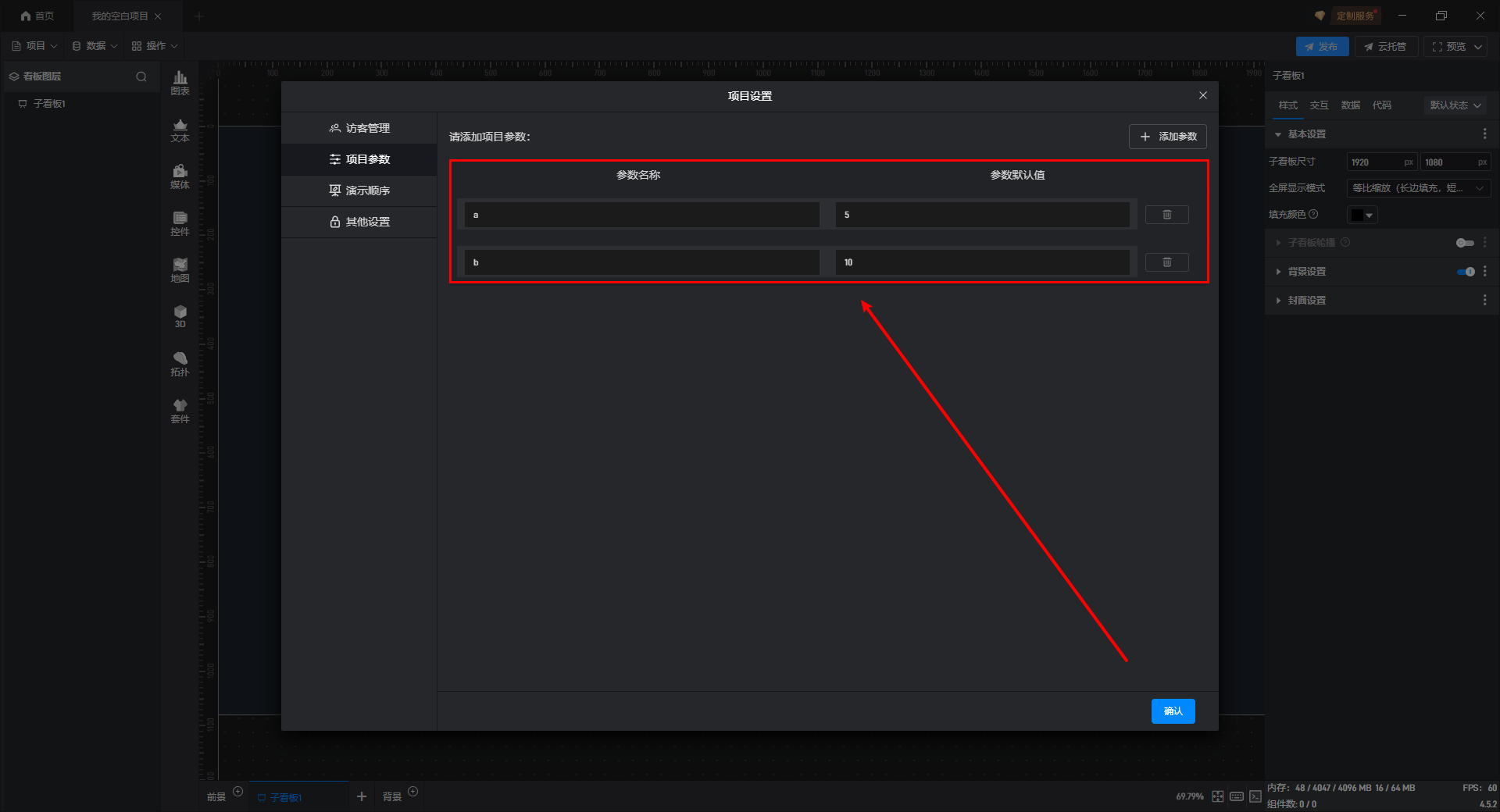Click the fit-to-screen icon in status bar

[x=1218, y=796]
